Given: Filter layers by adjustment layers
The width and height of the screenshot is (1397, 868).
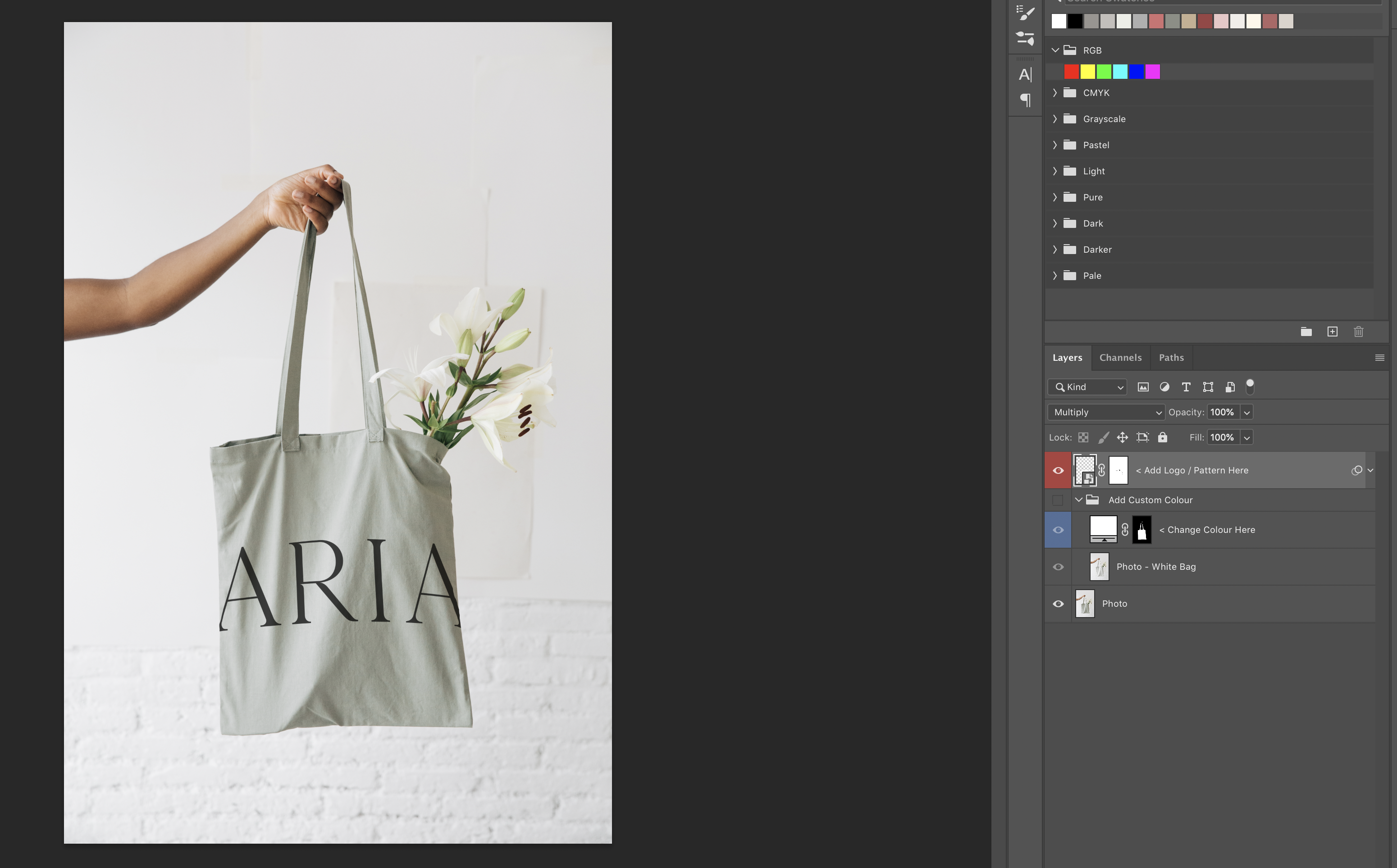Looking at the screenshot, I should (x=1164, y=387).
